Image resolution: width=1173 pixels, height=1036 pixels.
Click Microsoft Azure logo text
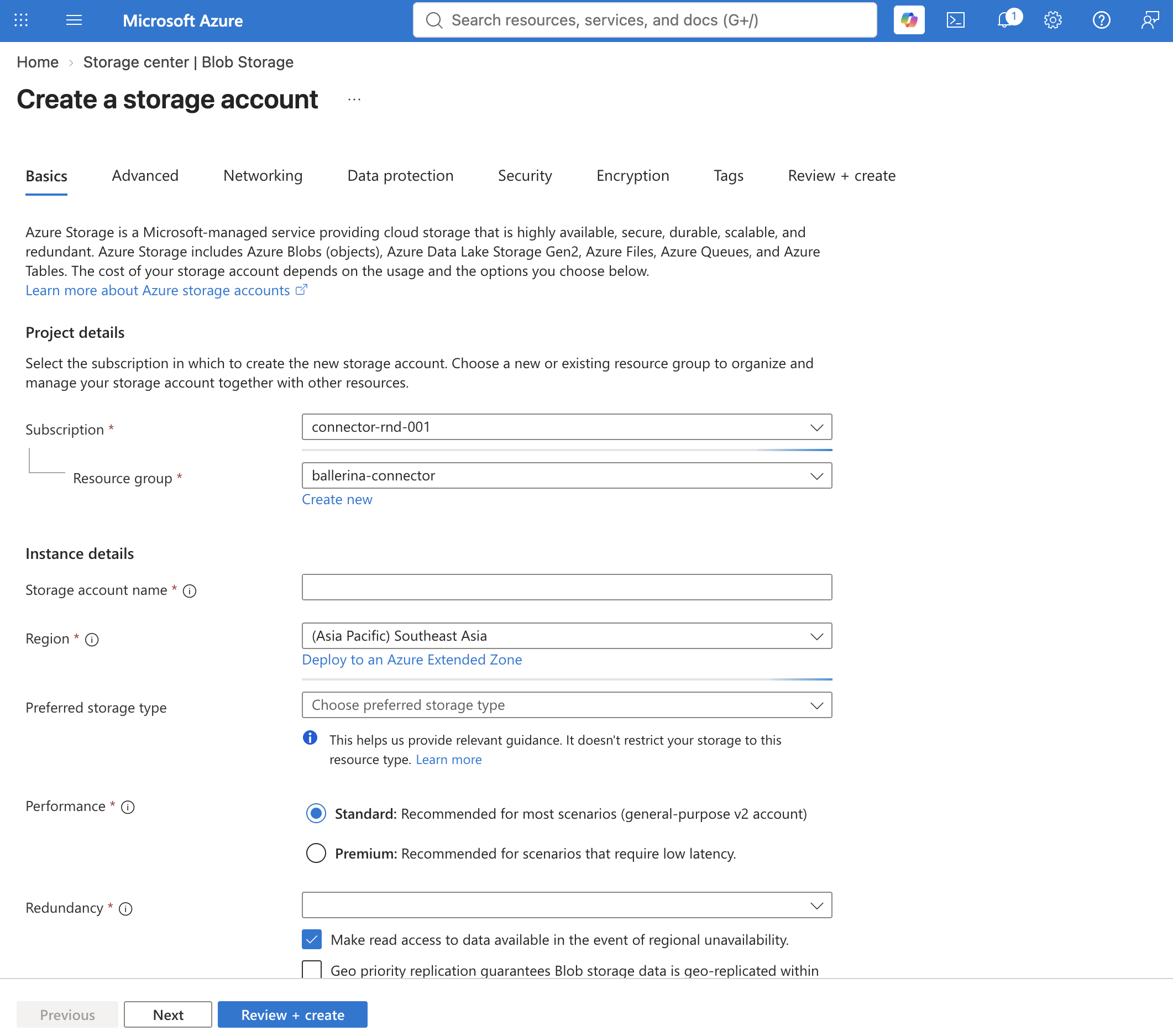coord(182,20)
